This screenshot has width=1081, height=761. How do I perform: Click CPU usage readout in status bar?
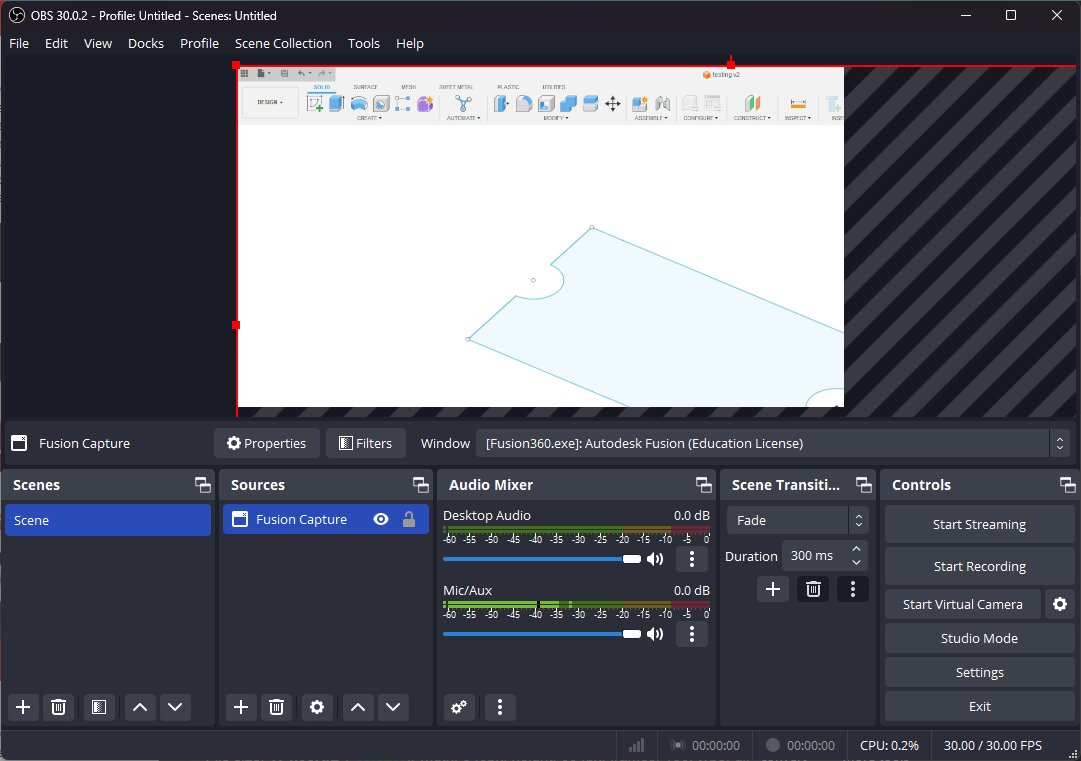(889, 745)
